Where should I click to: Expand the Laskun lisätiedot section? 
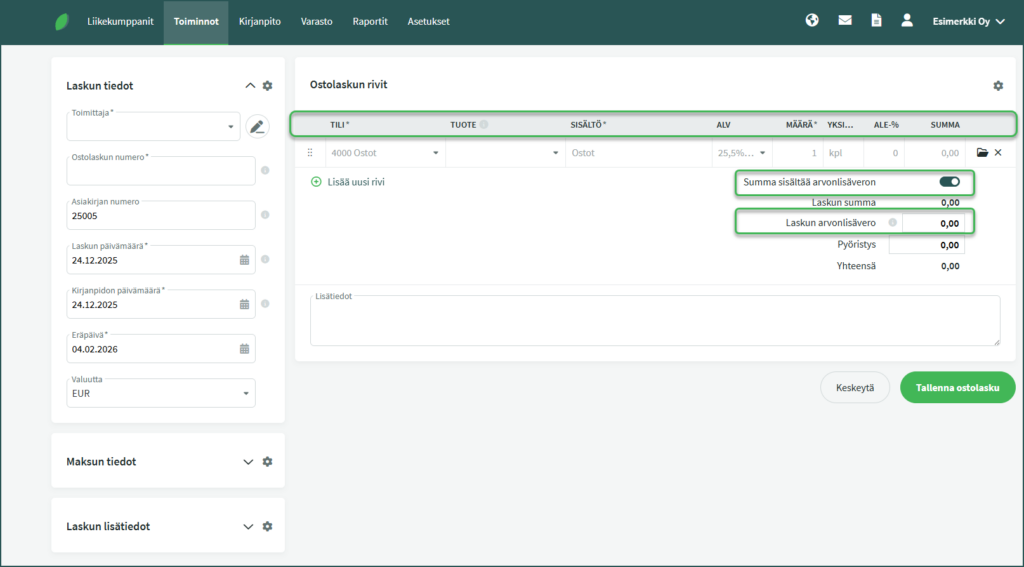point(249,526)
